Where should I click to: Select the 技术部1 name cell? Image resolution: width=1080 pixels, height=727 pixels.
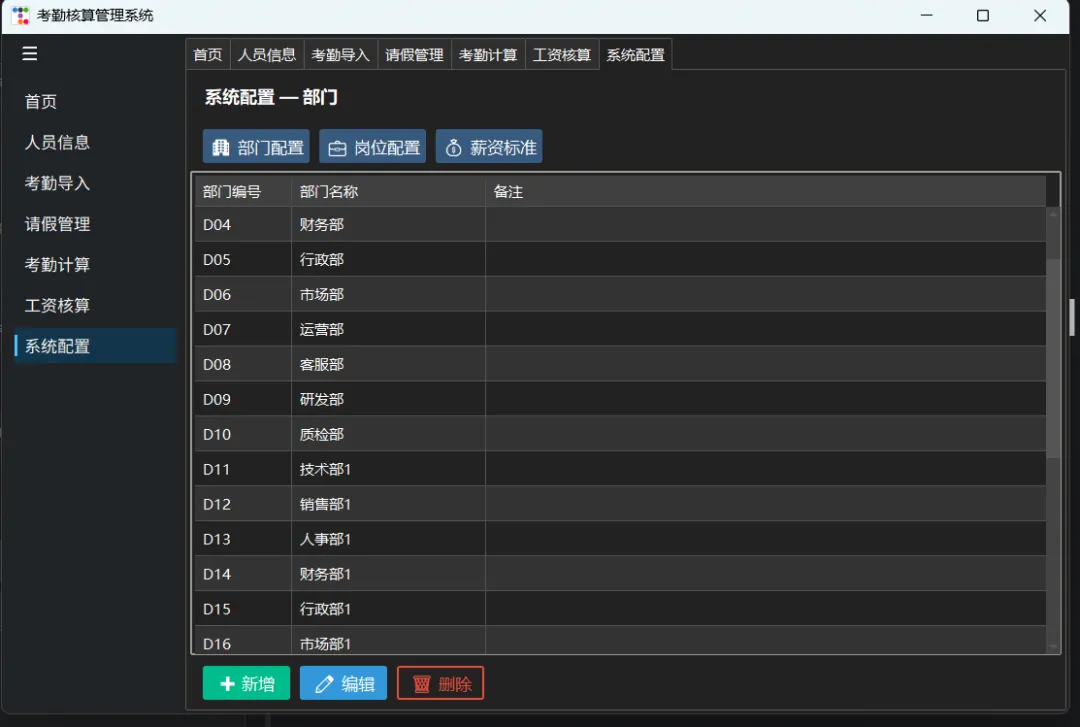click(388, 469)
